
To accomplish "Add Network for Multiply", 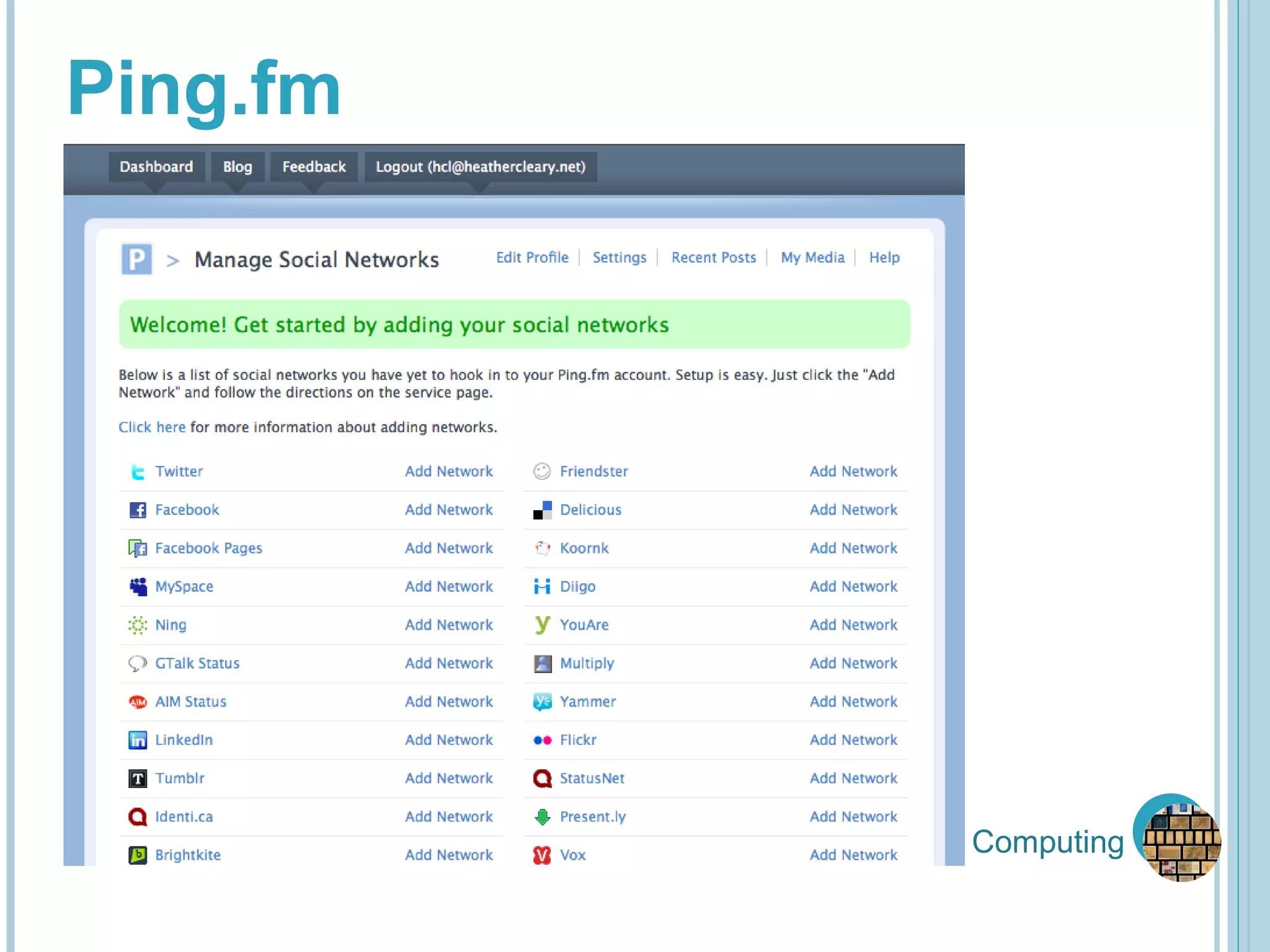I will click(854, 664).
